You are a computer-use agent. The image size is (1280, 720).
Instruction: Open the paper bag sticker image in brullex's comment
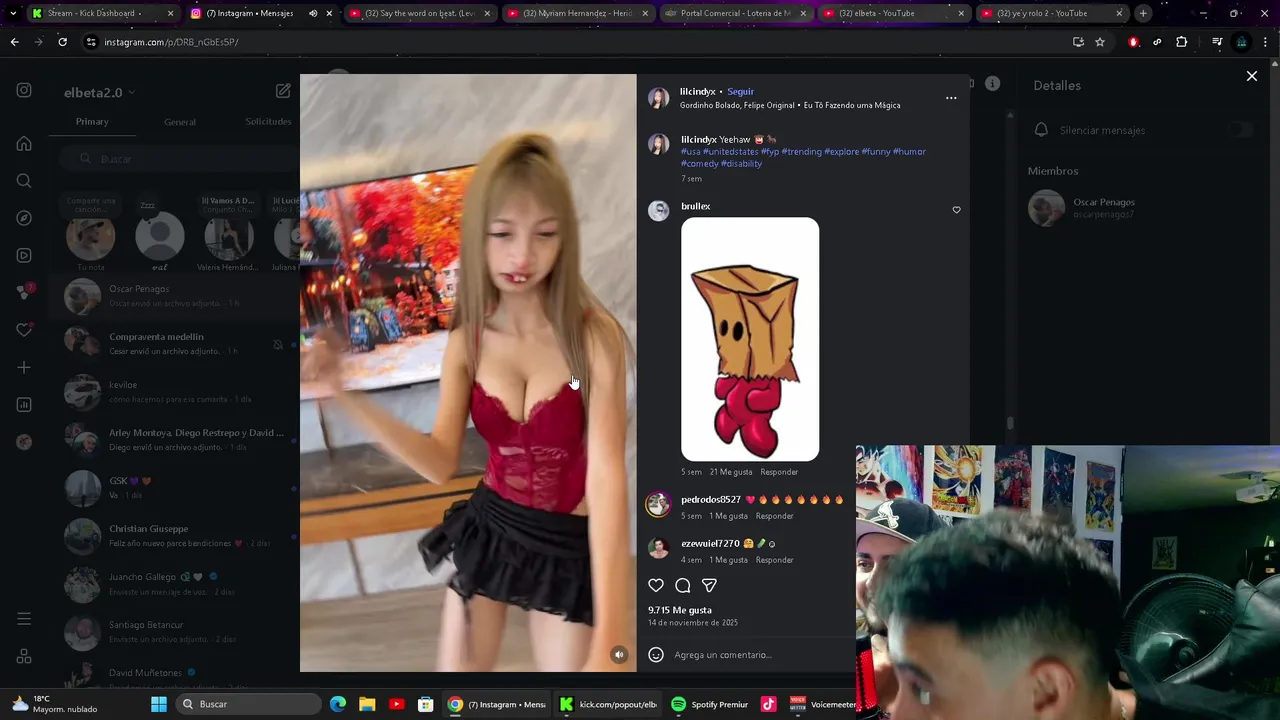[750, 339]
